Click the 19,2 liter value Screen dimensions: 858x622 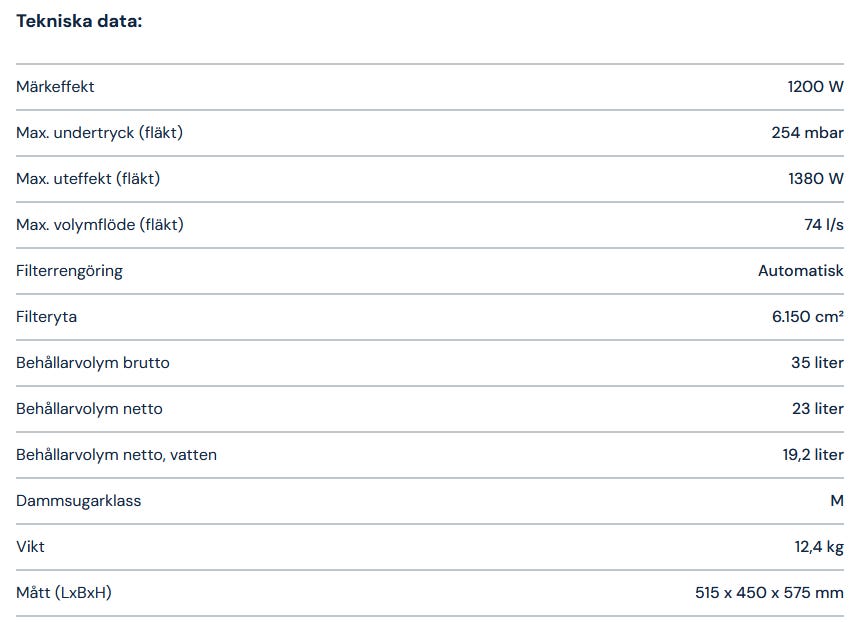(812, 455)
